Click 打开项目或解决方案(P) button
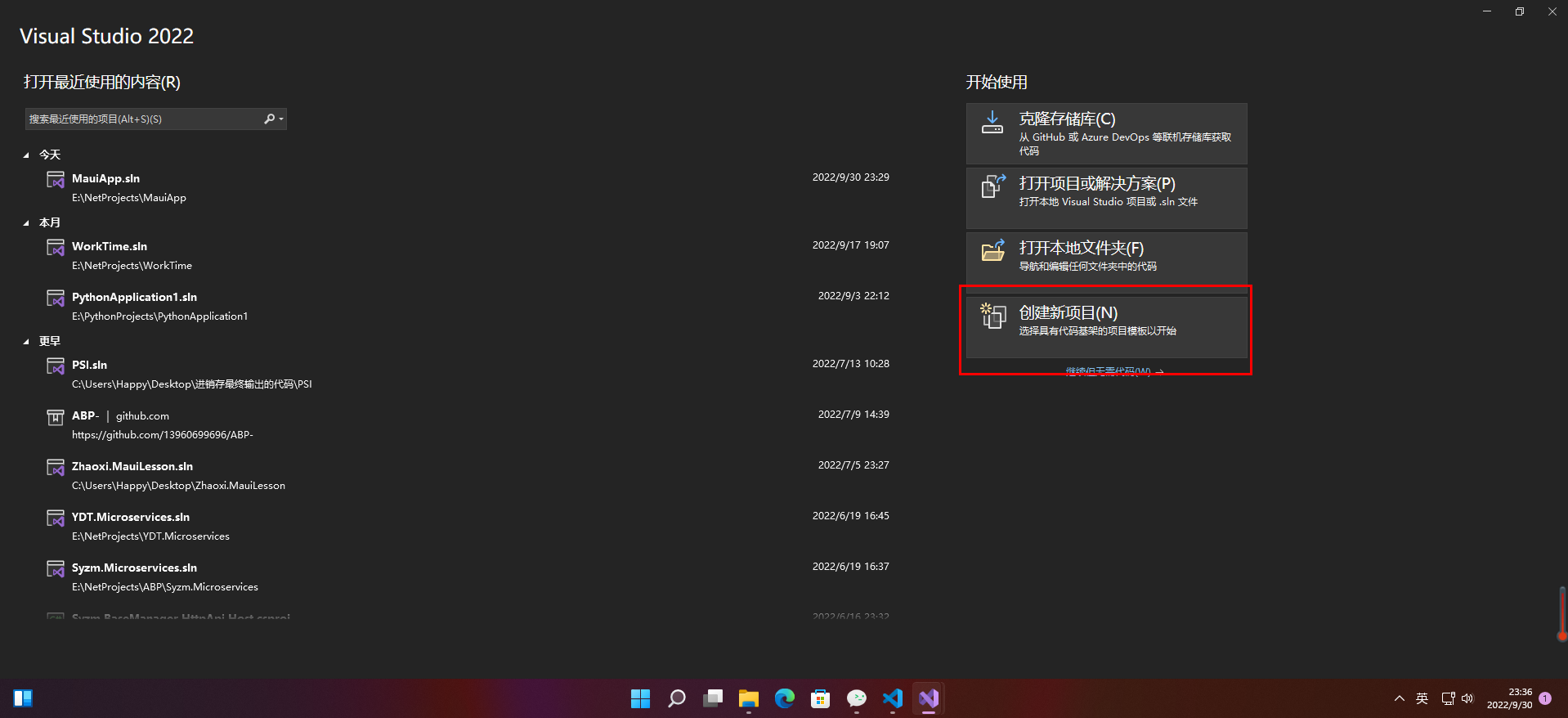The image size is (1568, 718). 1106,199
